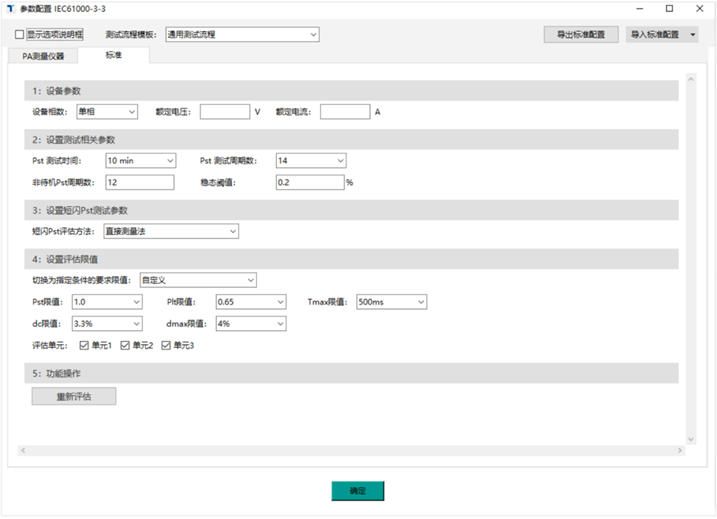Open the Pst 测试周期数 dropdown
The width and height of the screenshot is (717, 519).
click(311, 161)
